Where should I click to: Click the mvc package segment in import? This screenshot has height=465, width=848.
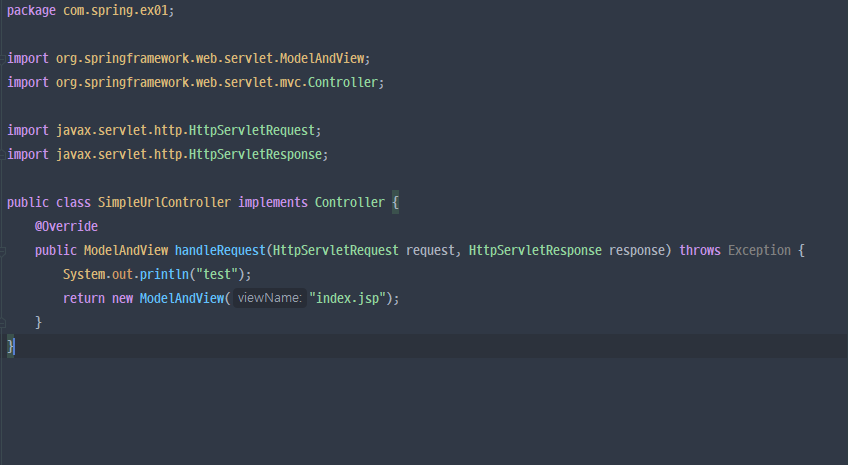[x=290, y=82]
